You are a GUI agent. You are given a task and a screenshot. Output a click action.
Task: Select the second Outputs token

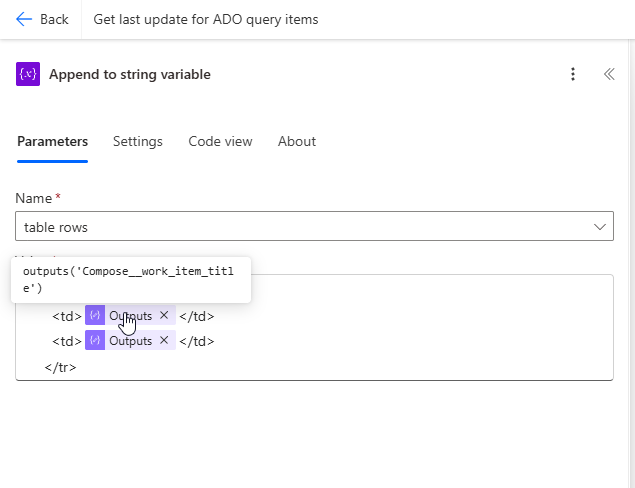point(131,341)
